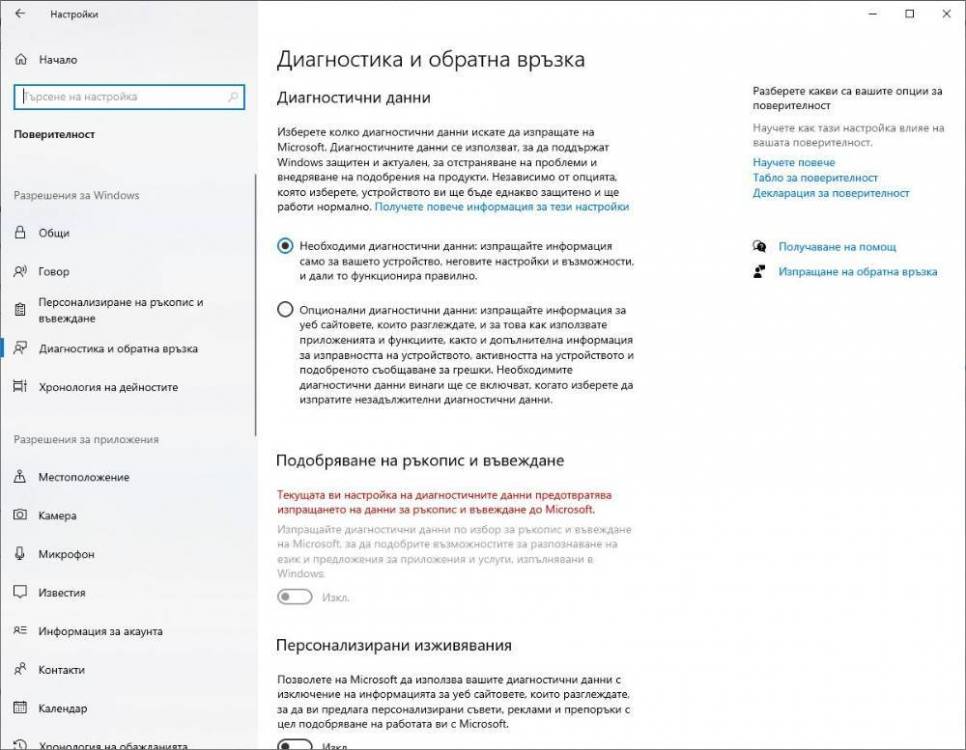This screenshot has width=966, height=750.
Task: Click the back arrow in Settings title bar
Action: pyautogui.click(x=20, y=14)
